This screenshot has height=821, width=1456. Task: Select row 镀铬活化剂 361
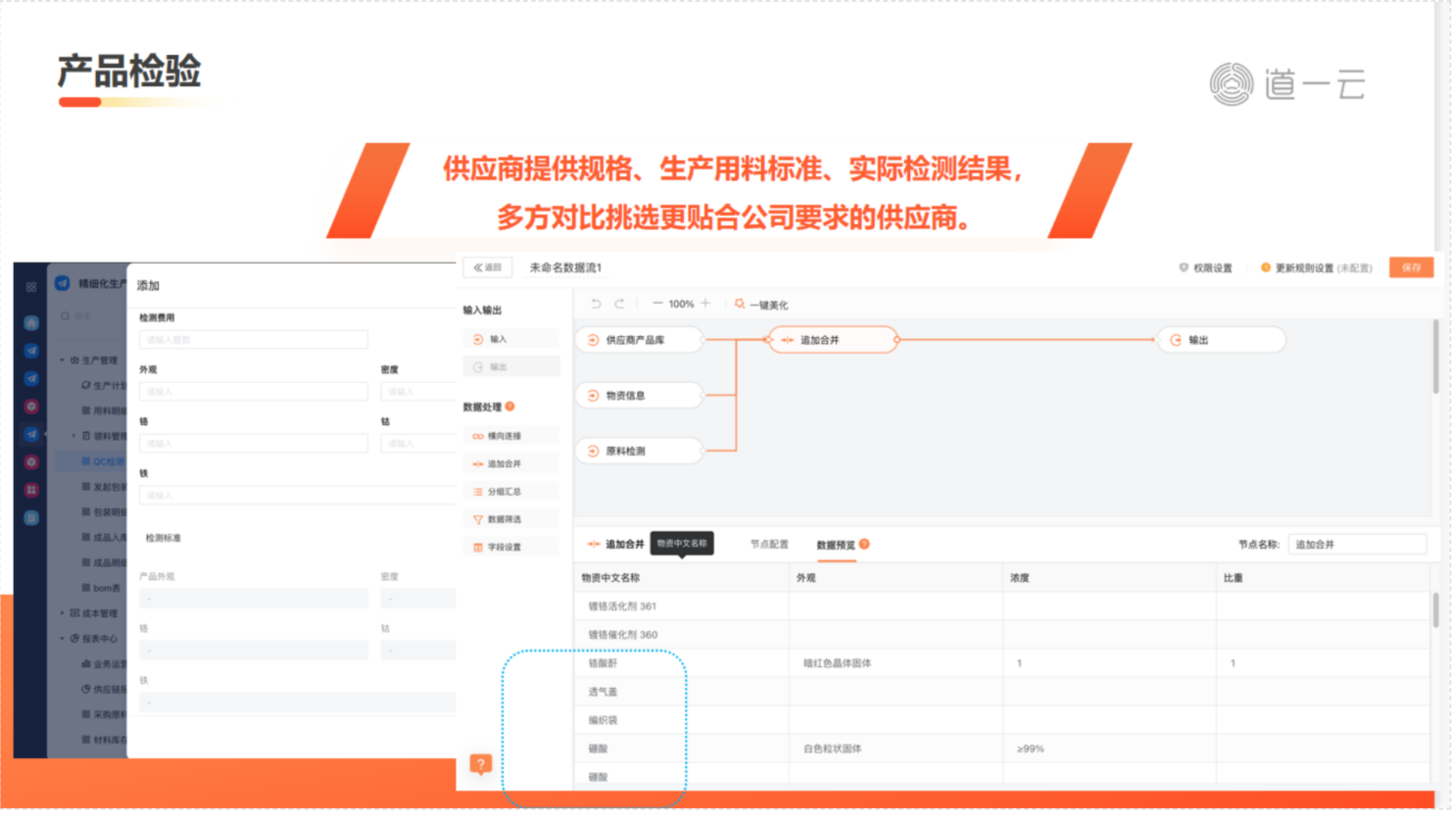(1002, 606)
